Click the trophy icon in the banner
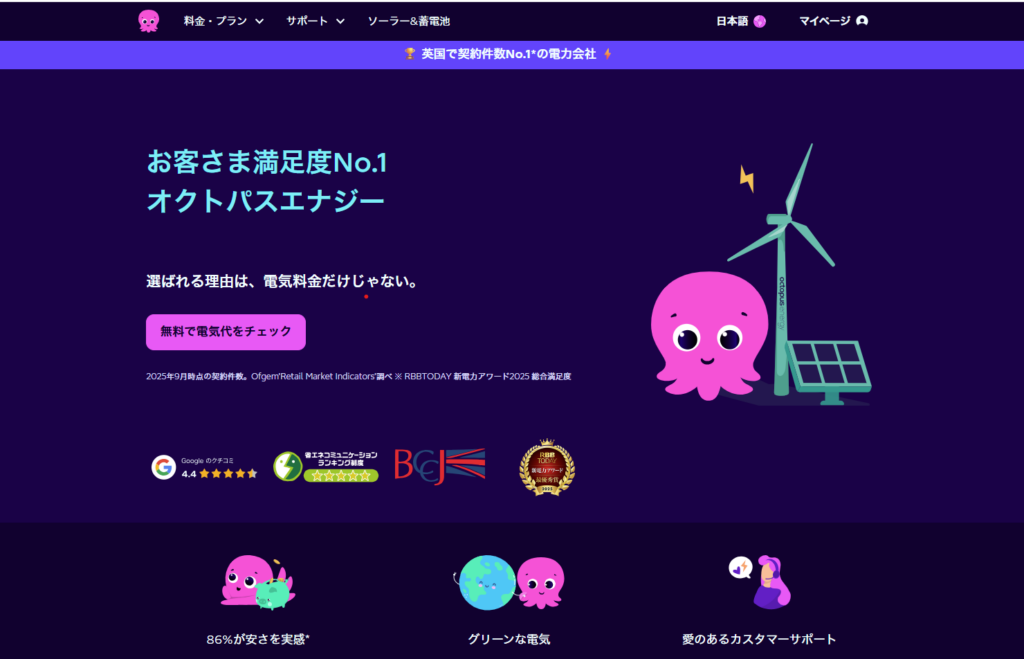 (x=409, y=54)
